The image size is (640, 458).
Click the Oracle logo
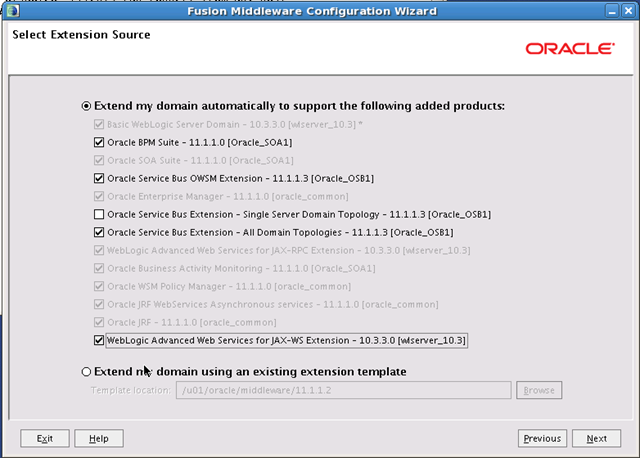(570, 49)
